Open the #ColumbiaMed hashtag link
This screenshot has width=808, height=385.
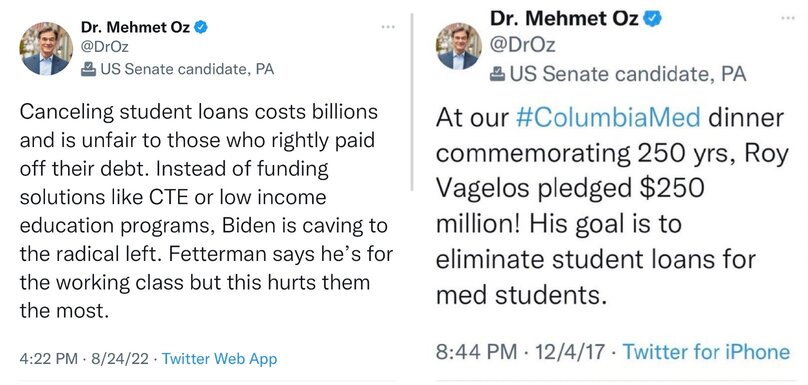[608, 118]
